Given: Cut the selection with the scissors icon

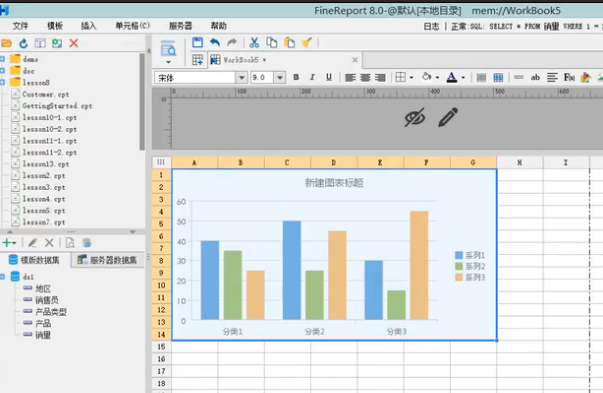Looking at the screenshot, I should pos(254,42).
